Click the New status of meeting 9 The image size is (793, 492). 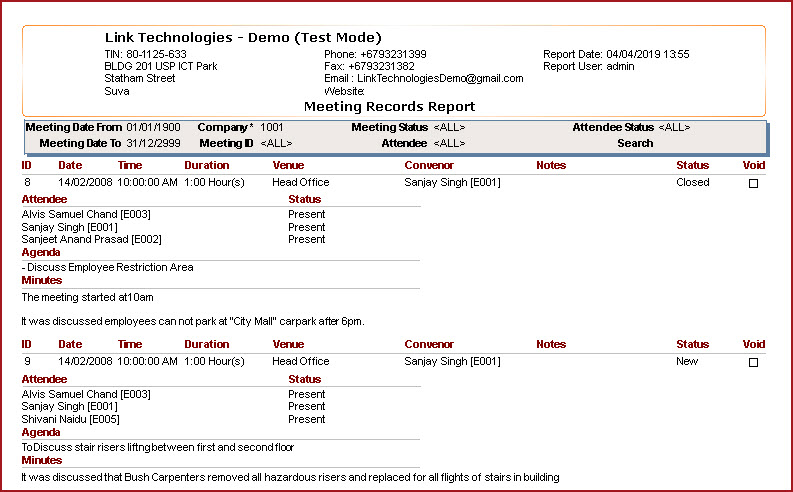click(687, 362)
